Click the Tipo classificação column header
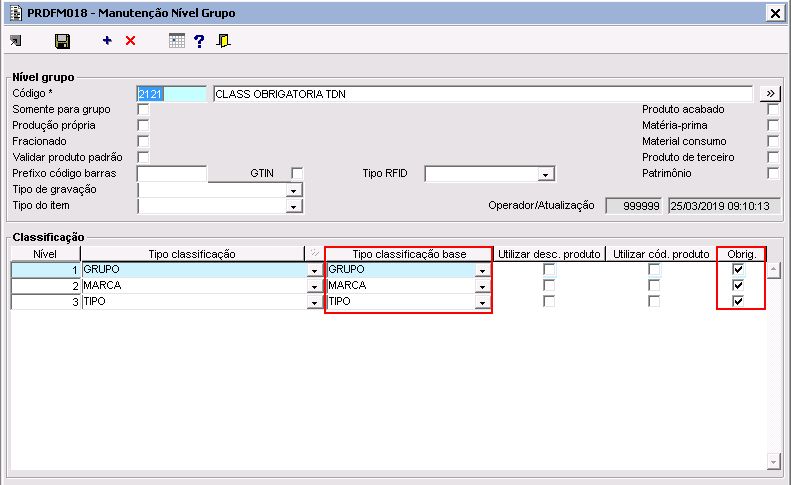This screenshot has width=791, height=485. click(193, 254)
